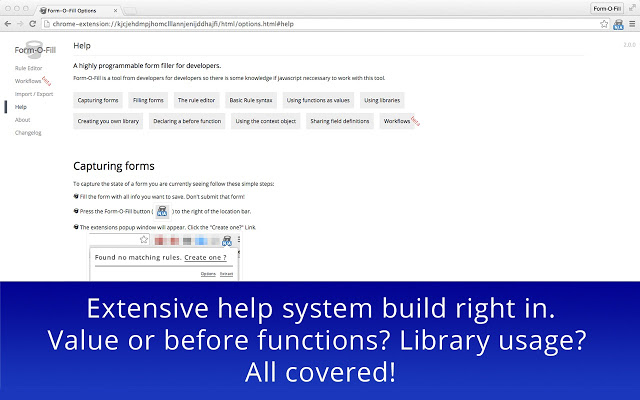The width and height of the screenshot is (640, 400).
Task: Open the Form-O-Fill extension toolbar icon
Action: (x=618, y=24)
